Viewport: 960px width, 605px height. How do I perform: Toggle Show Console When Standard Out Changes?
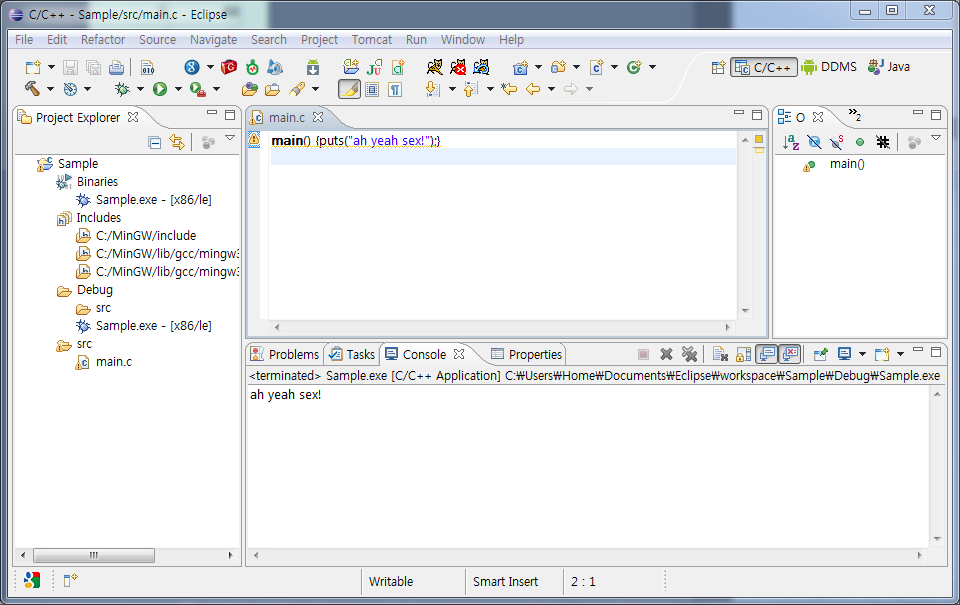[x=767, y=354]
